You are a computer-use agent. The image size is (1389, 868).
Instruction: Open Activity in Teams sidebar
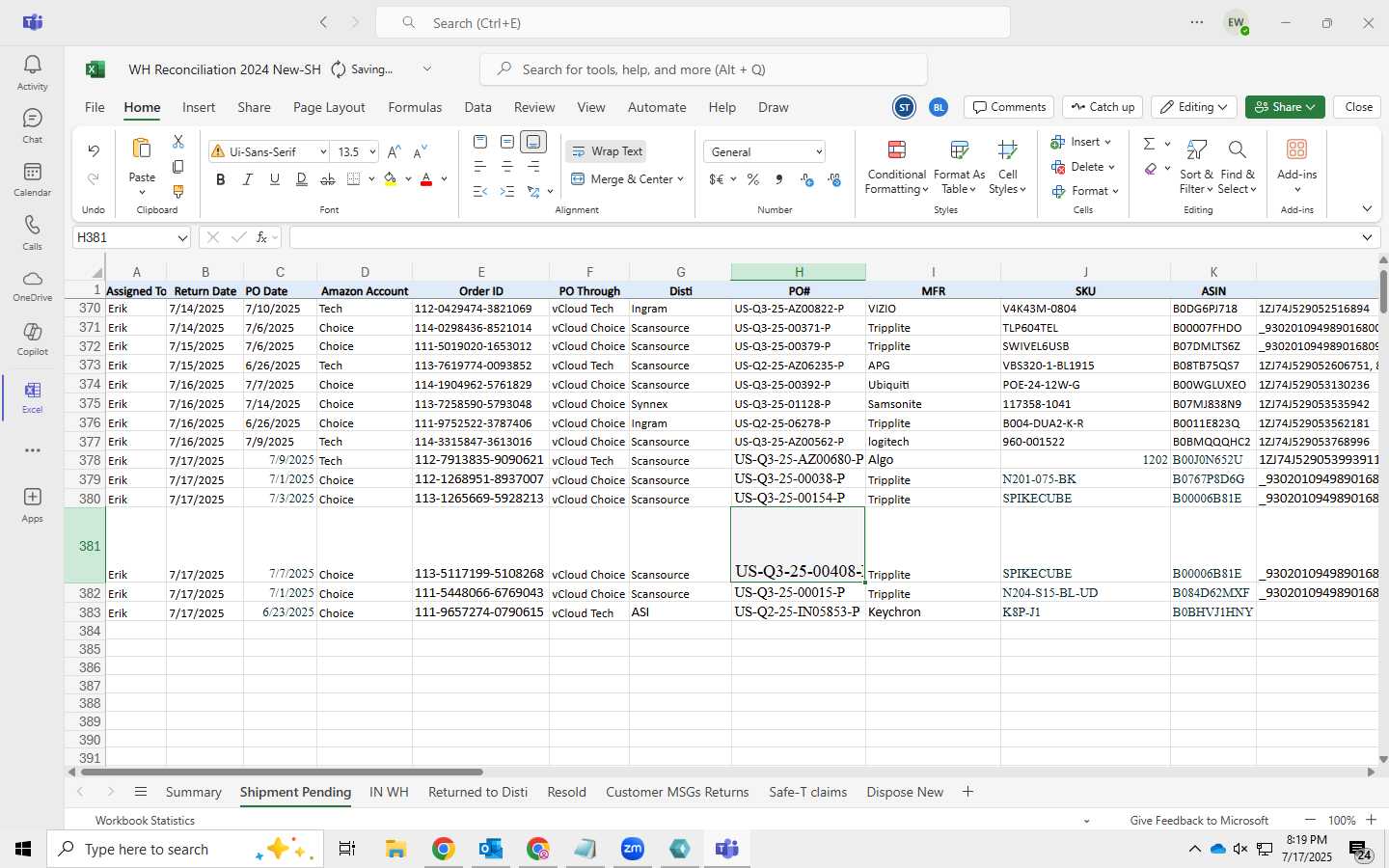pyautogui.click(x=32, y=72)
